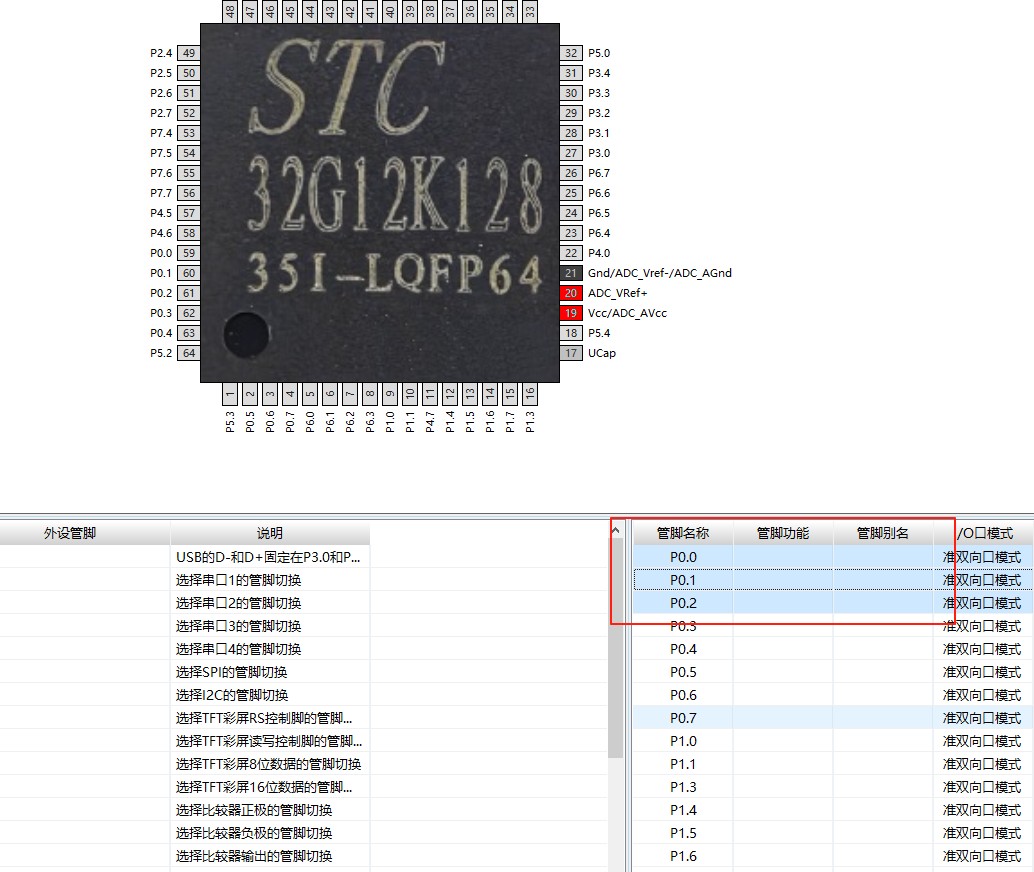Viewport: 1034px width, 872px height.
Task: Click dark pin 21 box on the chip
Action: 571,273
